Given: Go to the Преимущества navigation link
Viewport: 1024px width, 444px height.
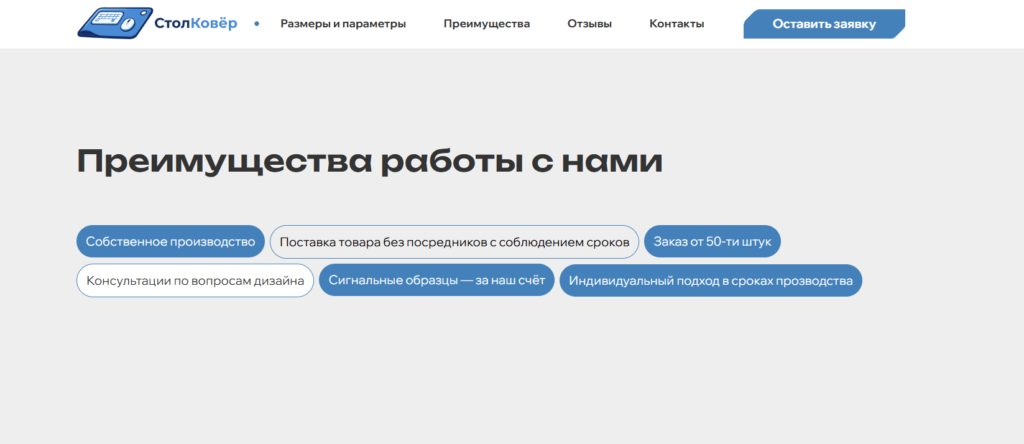Looking at the screenshot, I should 487,24.
